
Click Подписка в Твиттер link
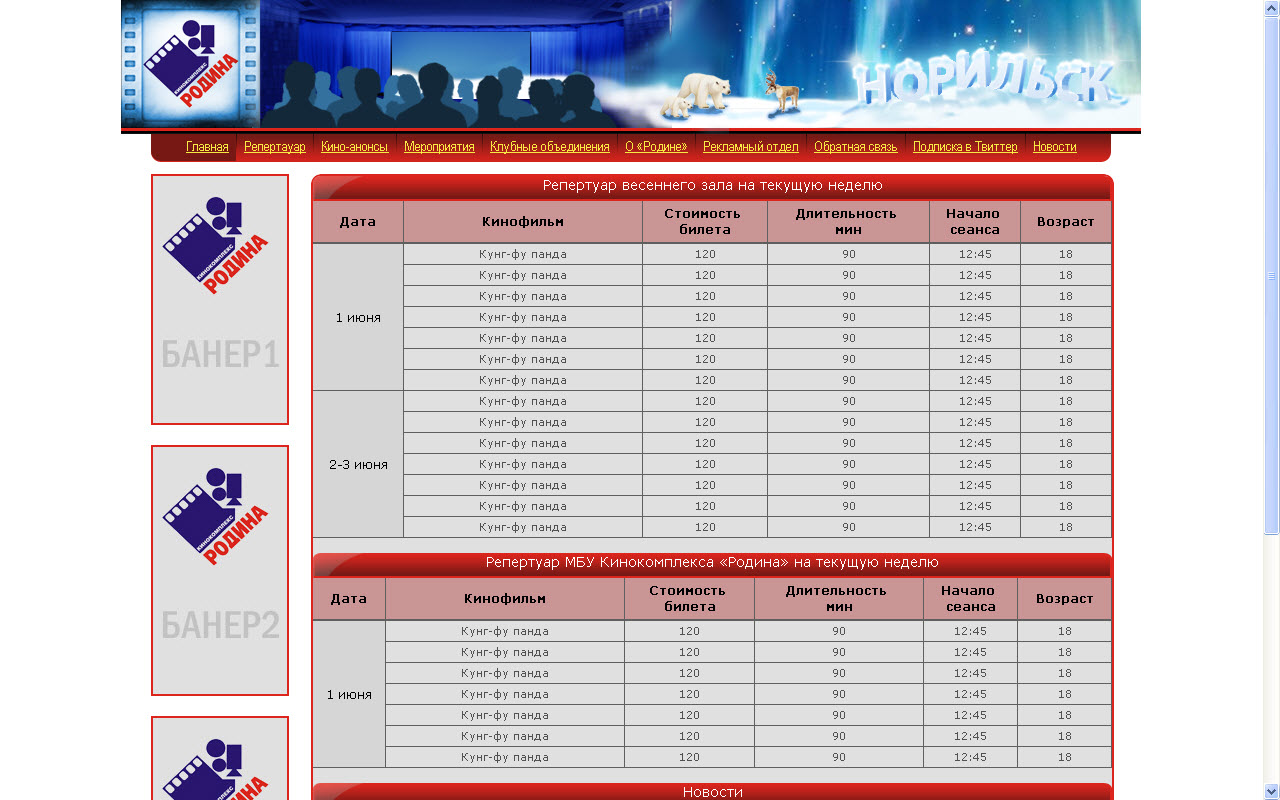(x=964, y=147)
